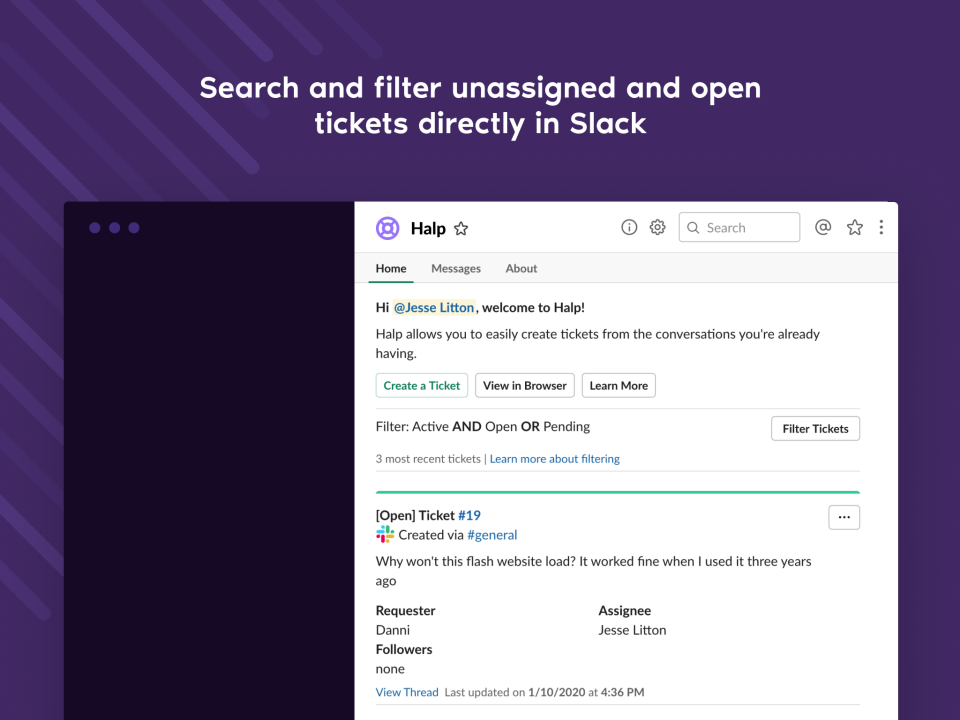
Task: Star the Halp app in header
Action: [461, 229]
